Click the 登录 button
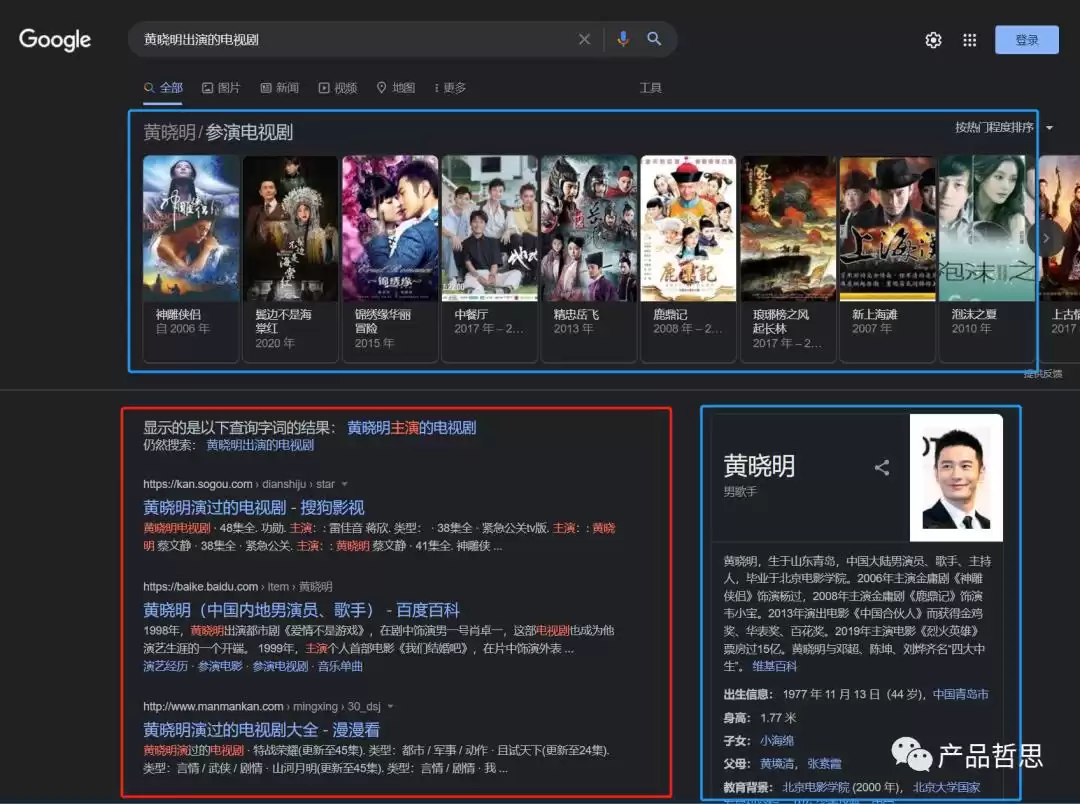1080x804 pixels. (1026, 39)
